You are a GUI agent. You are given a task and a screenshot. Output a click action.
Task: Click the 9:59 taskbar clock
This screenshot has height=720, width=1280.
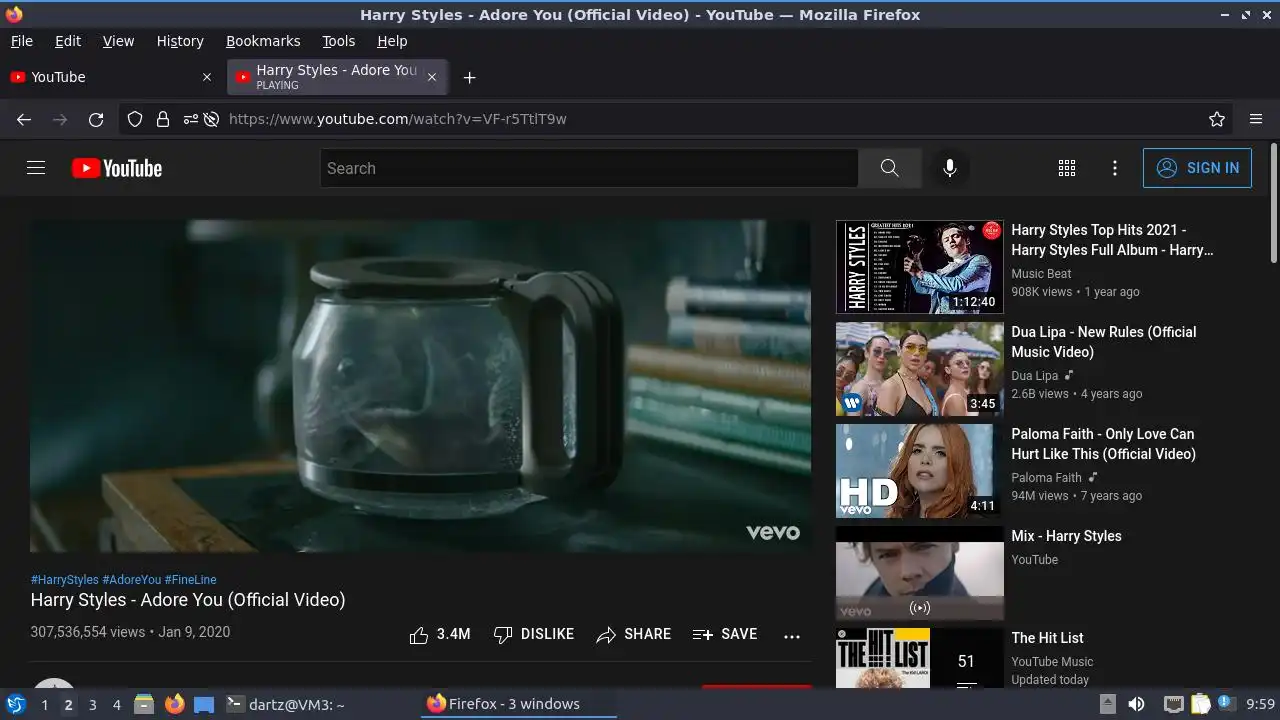pyautogui.click(x=1260, y=704)
